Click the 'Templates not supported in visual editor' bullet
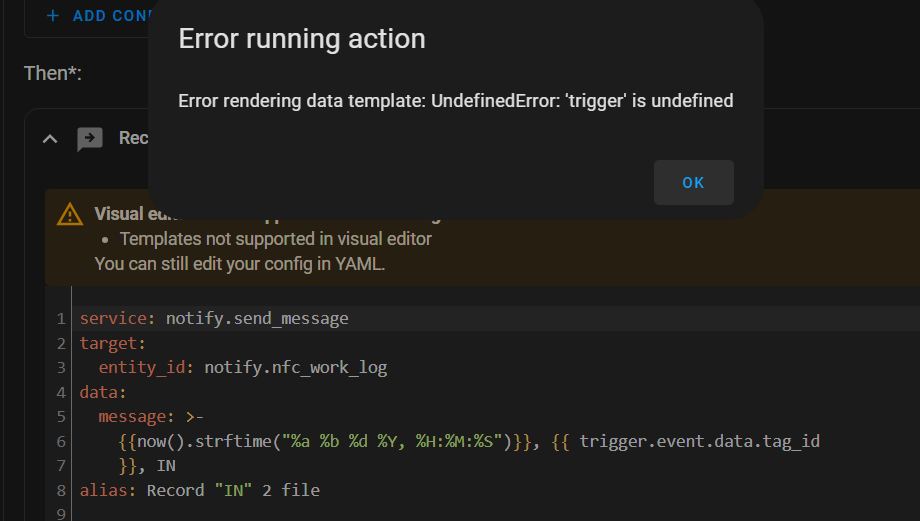 click(x=276, y=239)
